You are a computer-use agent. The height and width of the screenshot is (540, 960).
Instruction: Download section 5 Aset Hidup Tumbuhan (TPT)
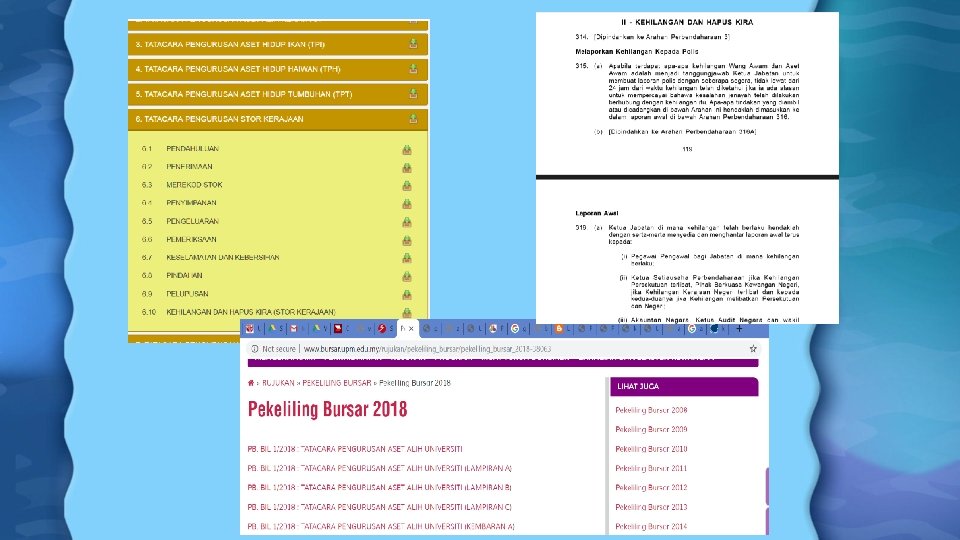[413, 94]
